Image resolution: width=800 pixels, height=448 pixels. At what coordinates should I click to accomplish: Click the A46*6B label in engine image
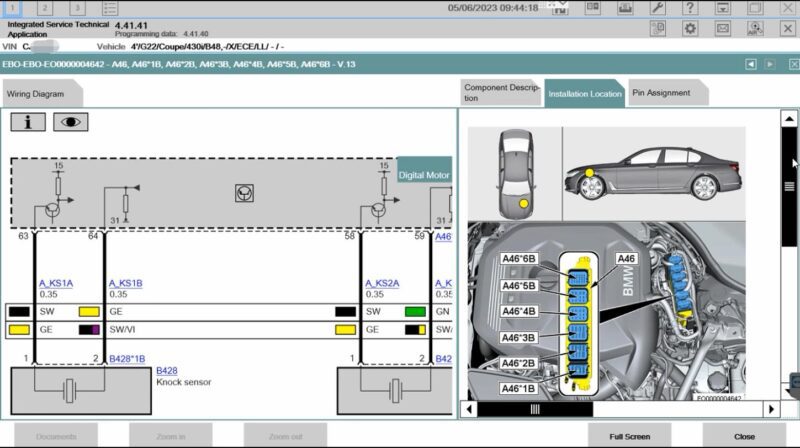click(x=519, y=259)
